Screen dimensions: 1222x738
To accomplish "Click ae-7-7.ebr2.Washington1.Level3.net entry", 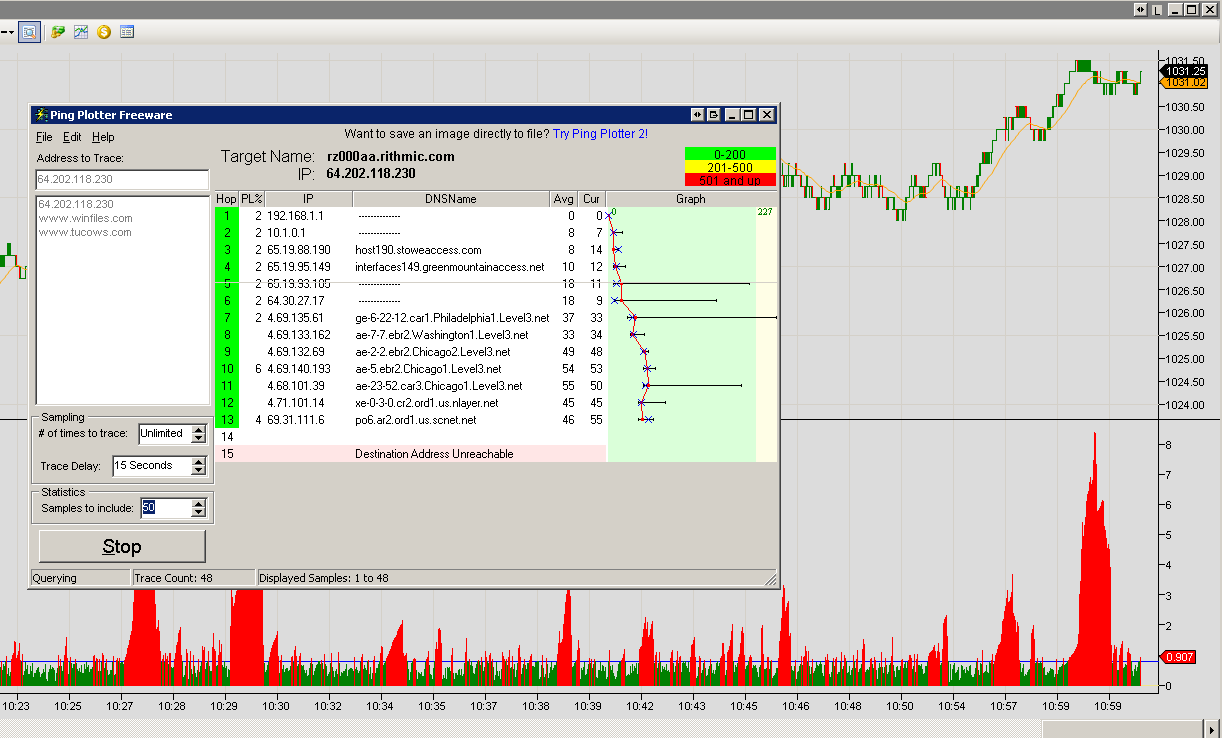I will click(442, 335).
